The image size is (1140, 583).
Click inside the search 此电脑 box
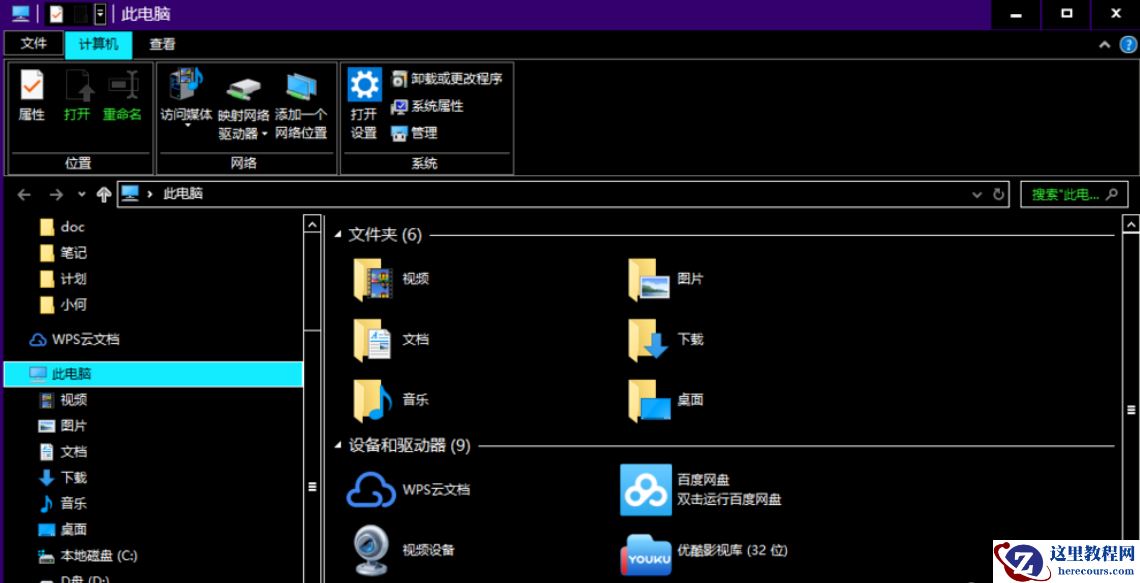coord(1060,194)
